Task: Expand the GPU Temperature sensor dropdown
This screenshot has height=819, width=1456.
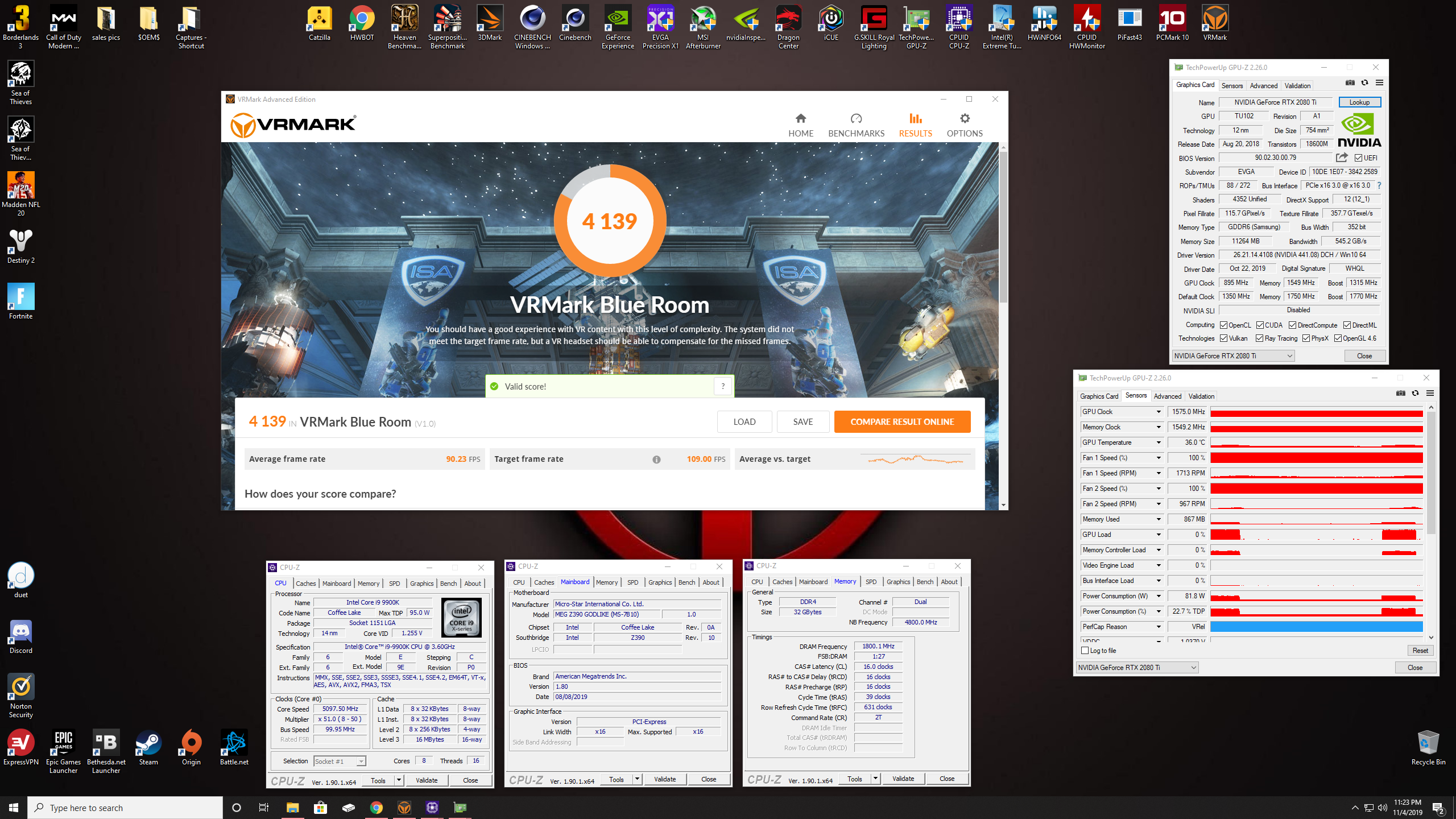Action: [x=1158, y=442]
